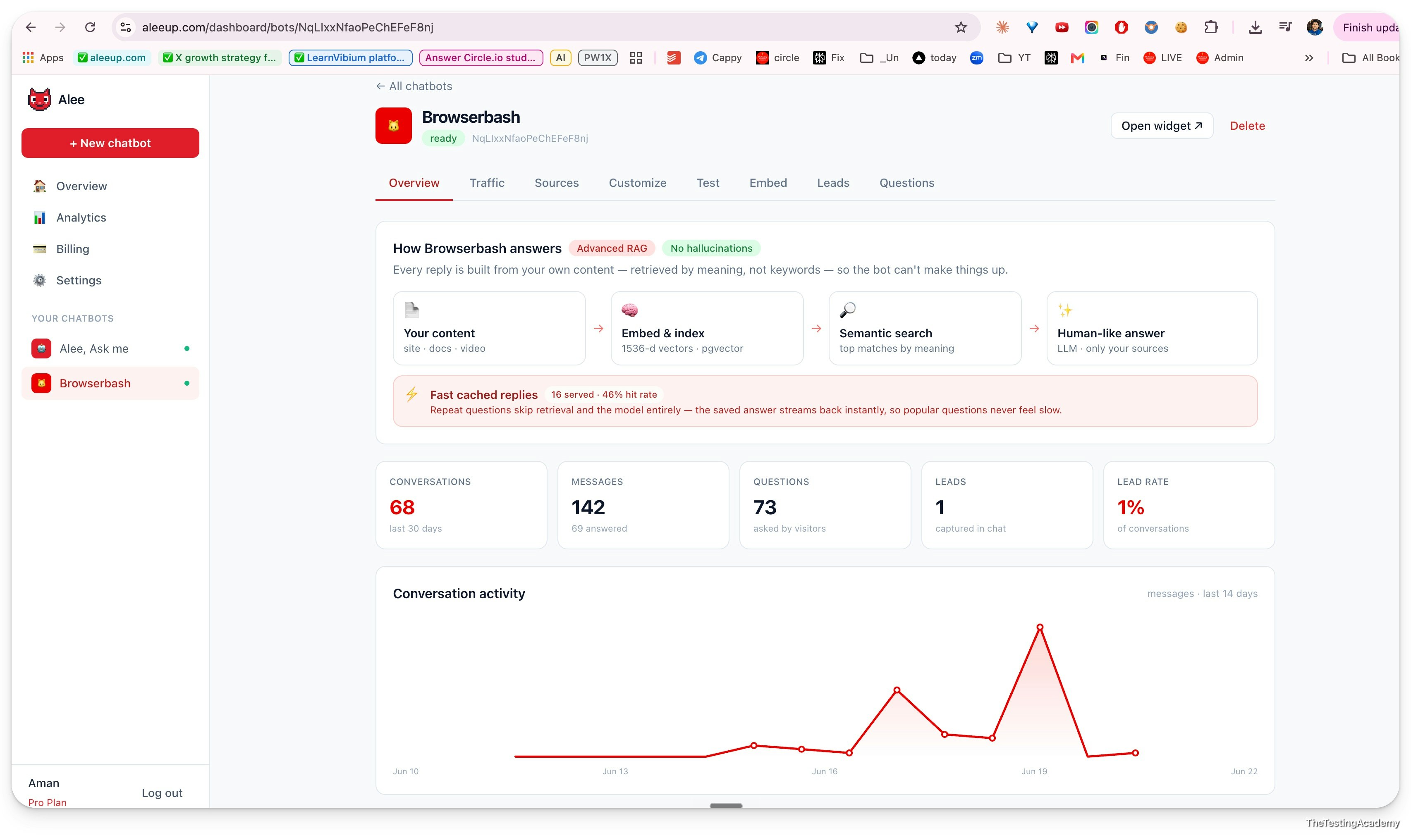Image resolution: width=1411 pixels, height=840 pixels.
Task: Open the Apps grid bookmark
Action: pyautogui.click(x=43, y=58)
